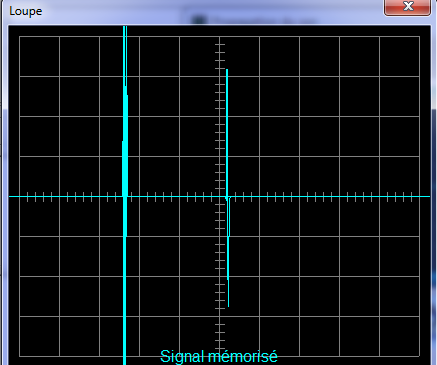
Task: Click the positive cyan pulse right of center axis
Action: pos(227,133)
